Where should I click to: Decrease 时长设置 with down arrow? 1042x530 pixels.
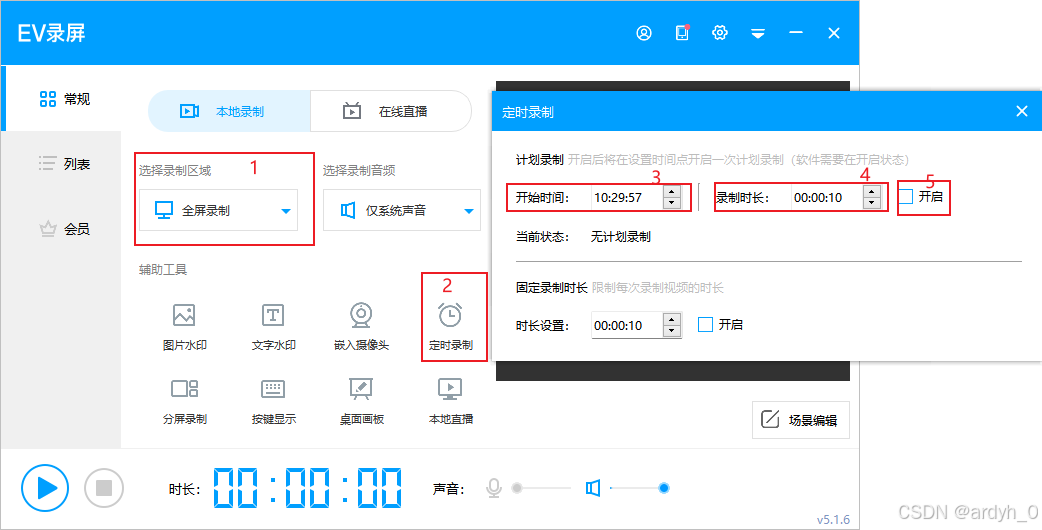pos(673,331)
